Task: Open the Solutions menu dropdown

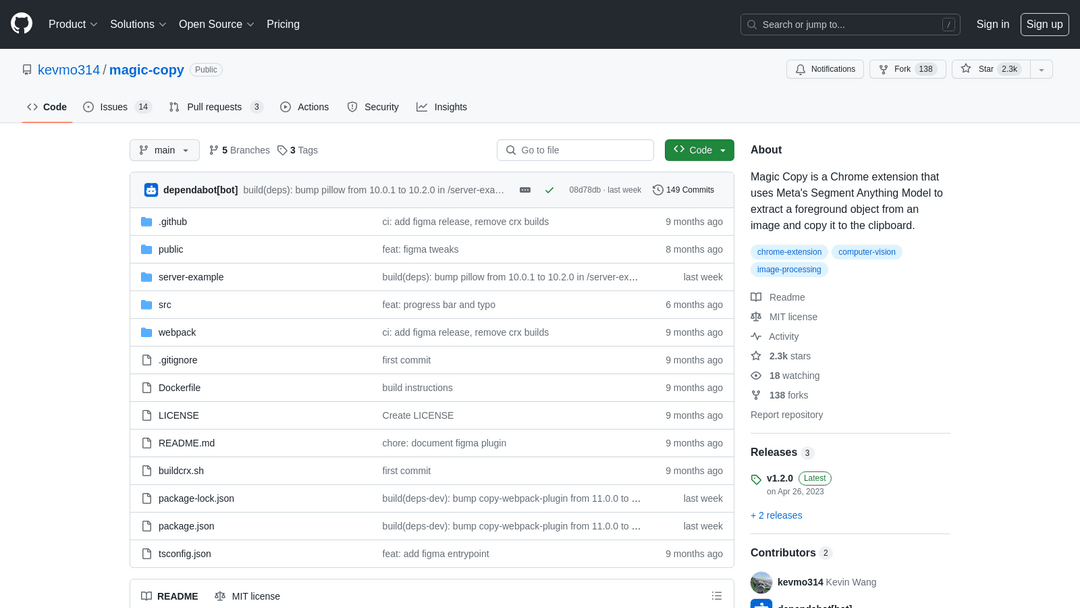Action: (x=138, y=24)
